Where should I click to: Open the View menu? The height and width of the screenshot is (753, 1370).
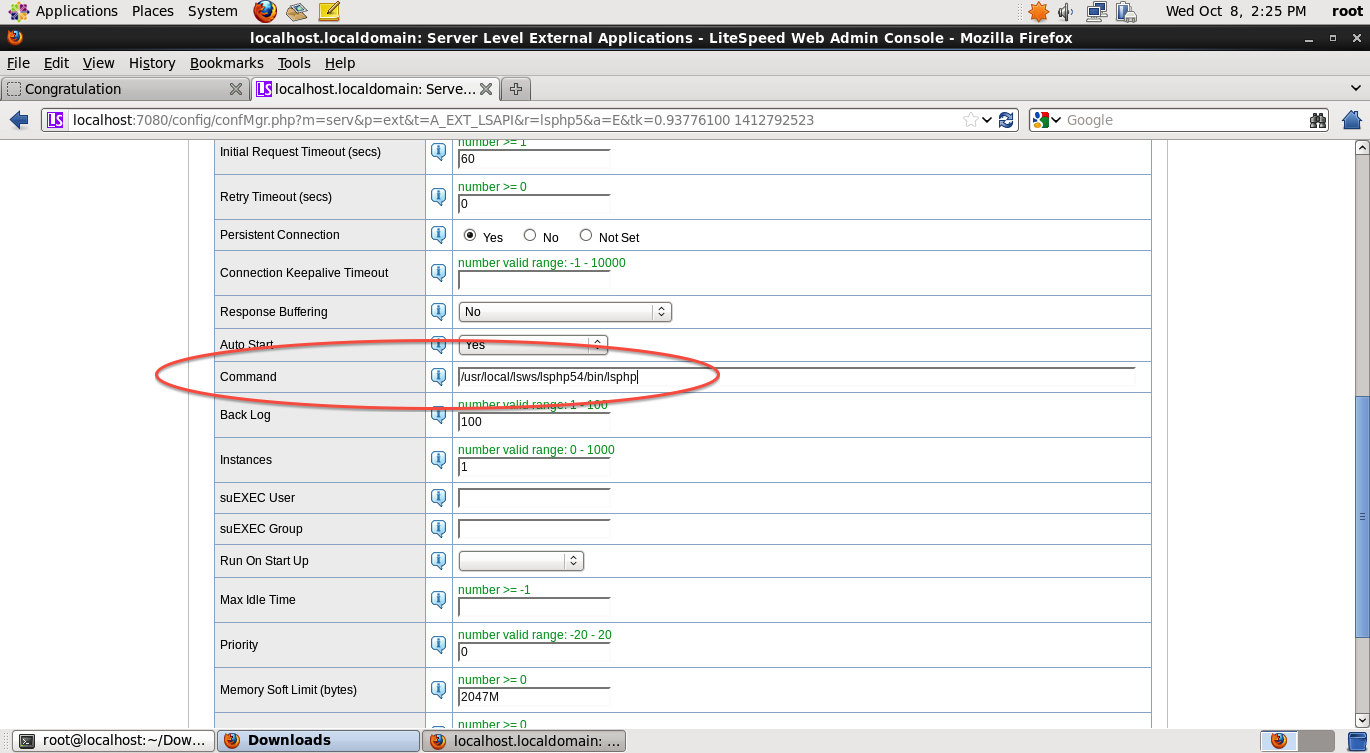coord(99,63)
